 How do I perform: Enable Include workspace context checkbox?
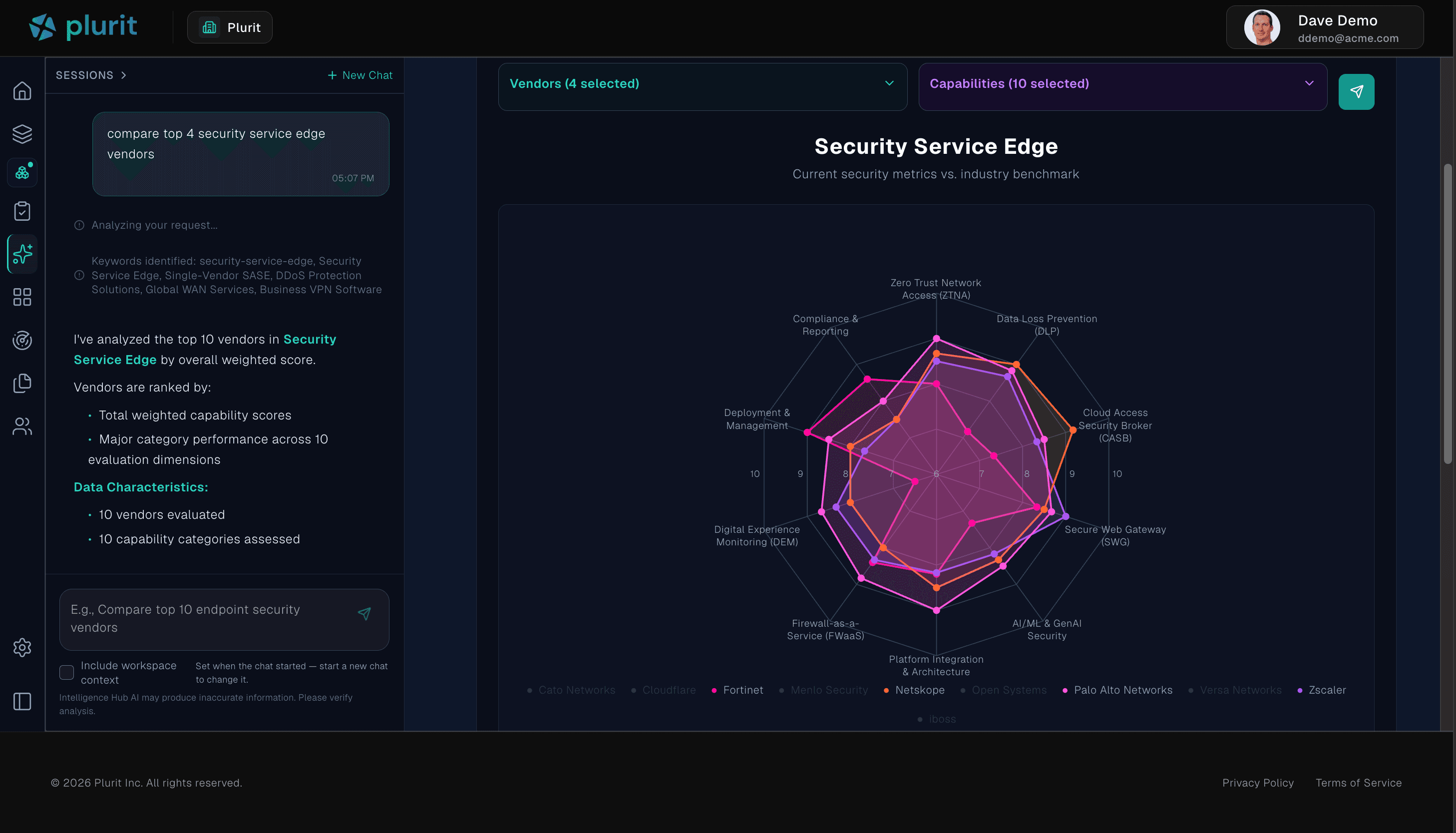pos(67,672)
